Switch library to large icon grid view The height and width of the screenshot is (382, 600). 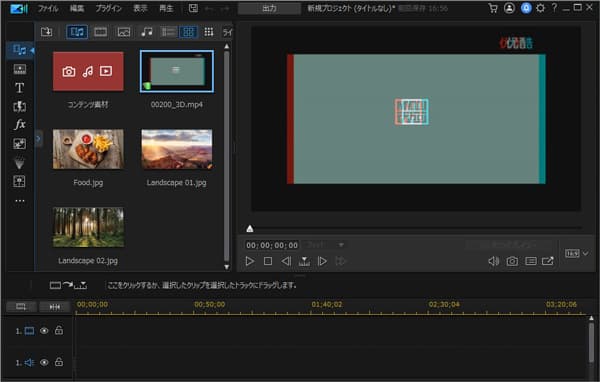pyautogui.click(x=189, y=32)
